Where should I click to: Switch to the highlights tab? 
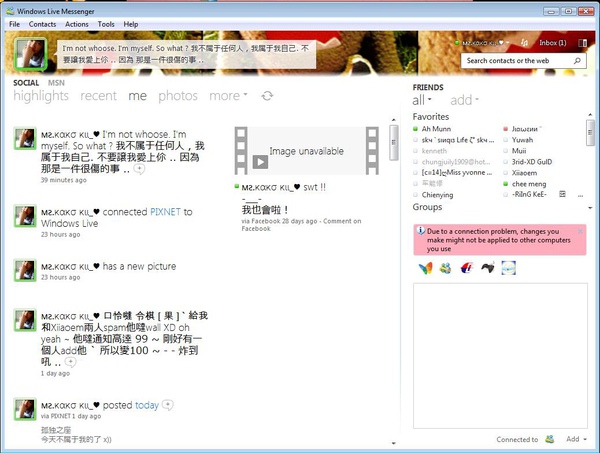coord(41,96)
